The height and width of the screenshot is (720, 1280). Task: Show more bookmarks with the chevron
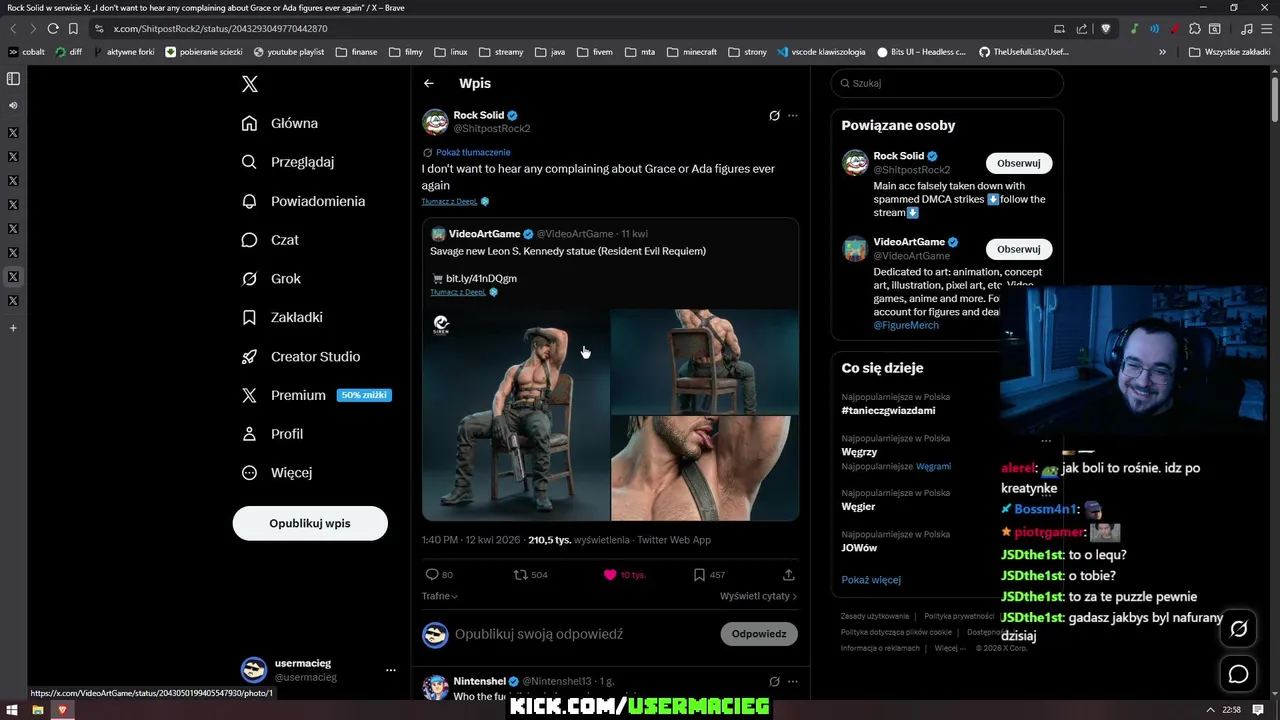pyautogui.click(x=1162, y=52)
